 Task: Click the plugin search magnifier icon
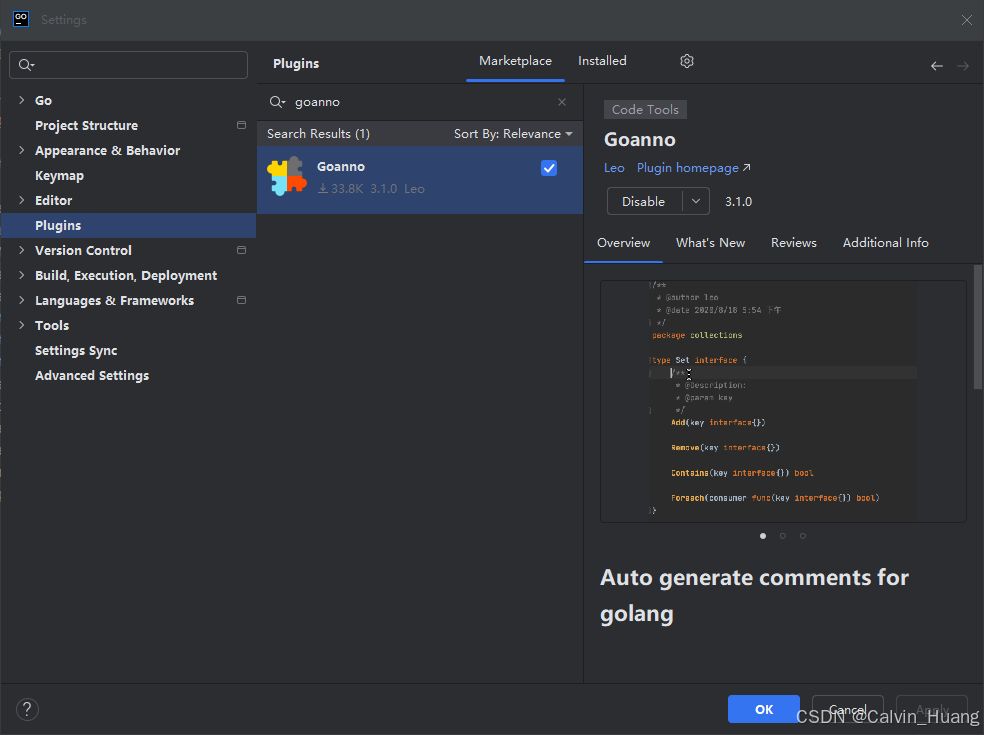click(277, 102)
